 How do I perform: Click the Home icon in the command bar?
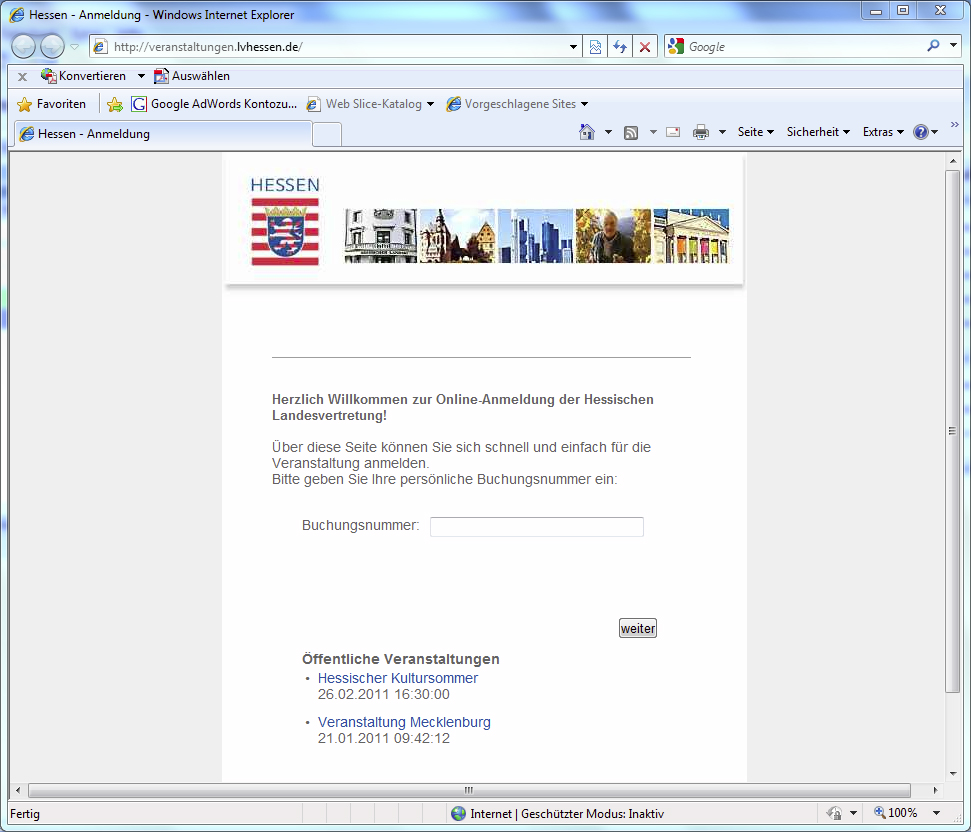[x=587, y=132]
